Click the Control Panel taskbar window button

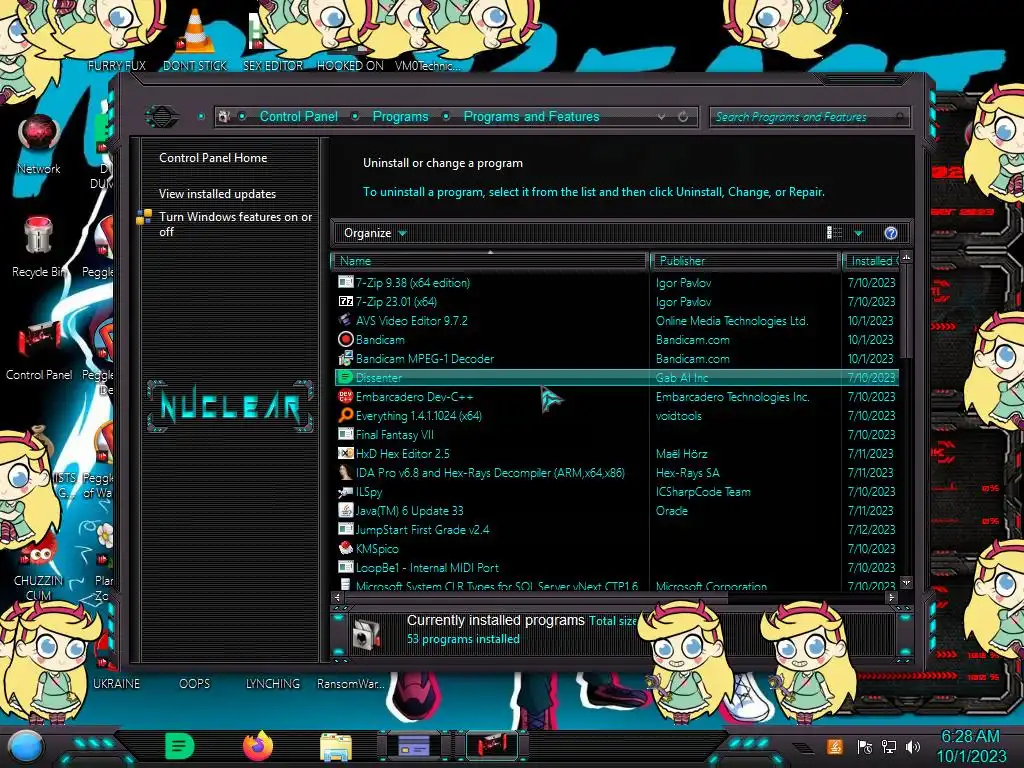tap(492, 746)
